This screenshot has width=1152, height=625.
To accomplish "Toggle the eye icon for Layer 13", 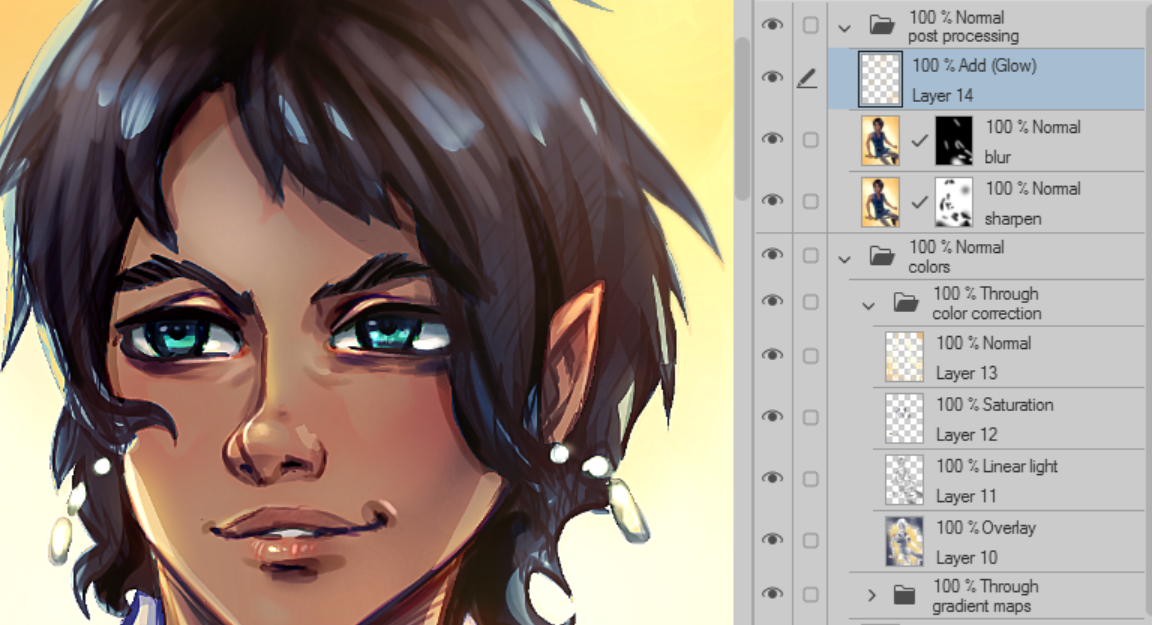I will 771,355.
